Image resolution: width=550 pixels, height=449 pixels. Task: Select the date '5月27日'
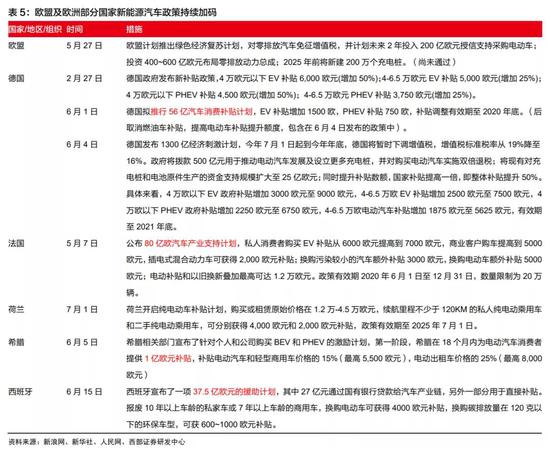[x=84, y=46]
